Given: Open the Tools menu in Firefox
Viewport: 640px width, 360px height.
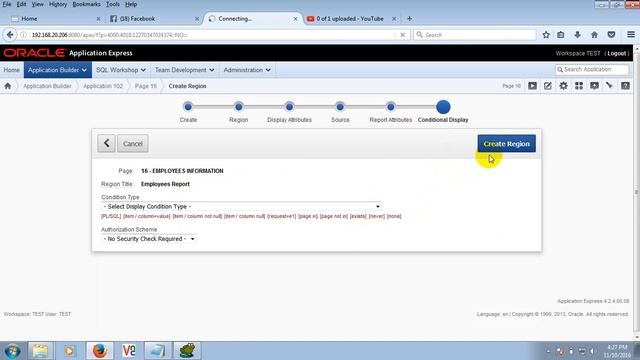Looking at the screenshot, I should 113,4.
